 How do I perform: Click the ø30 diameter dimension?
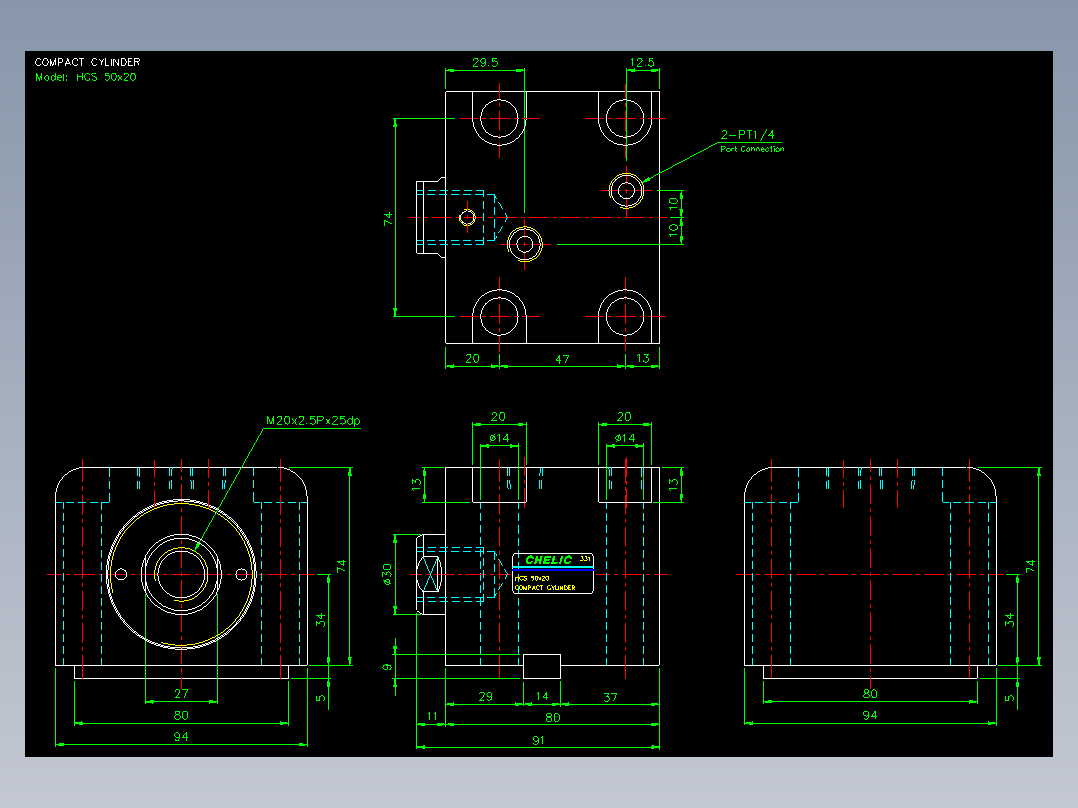(387, 574)
